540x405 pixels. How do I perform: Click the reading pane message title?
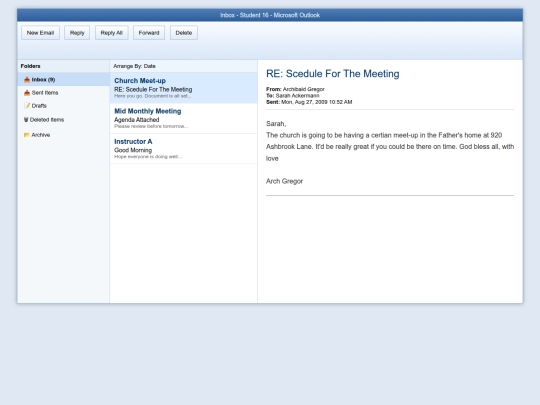tap(333, 73)
